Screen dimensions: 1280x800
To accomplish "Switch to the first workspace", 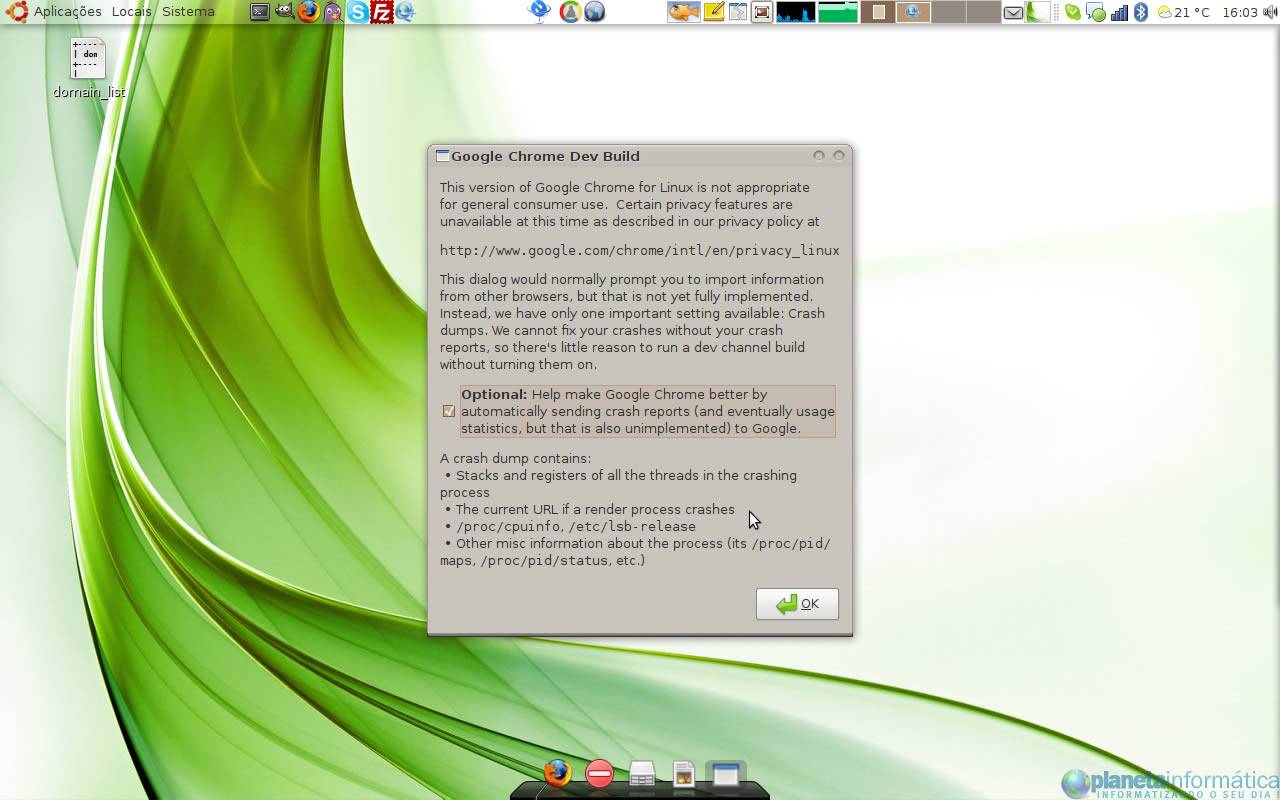I will [x=878, y=12].
